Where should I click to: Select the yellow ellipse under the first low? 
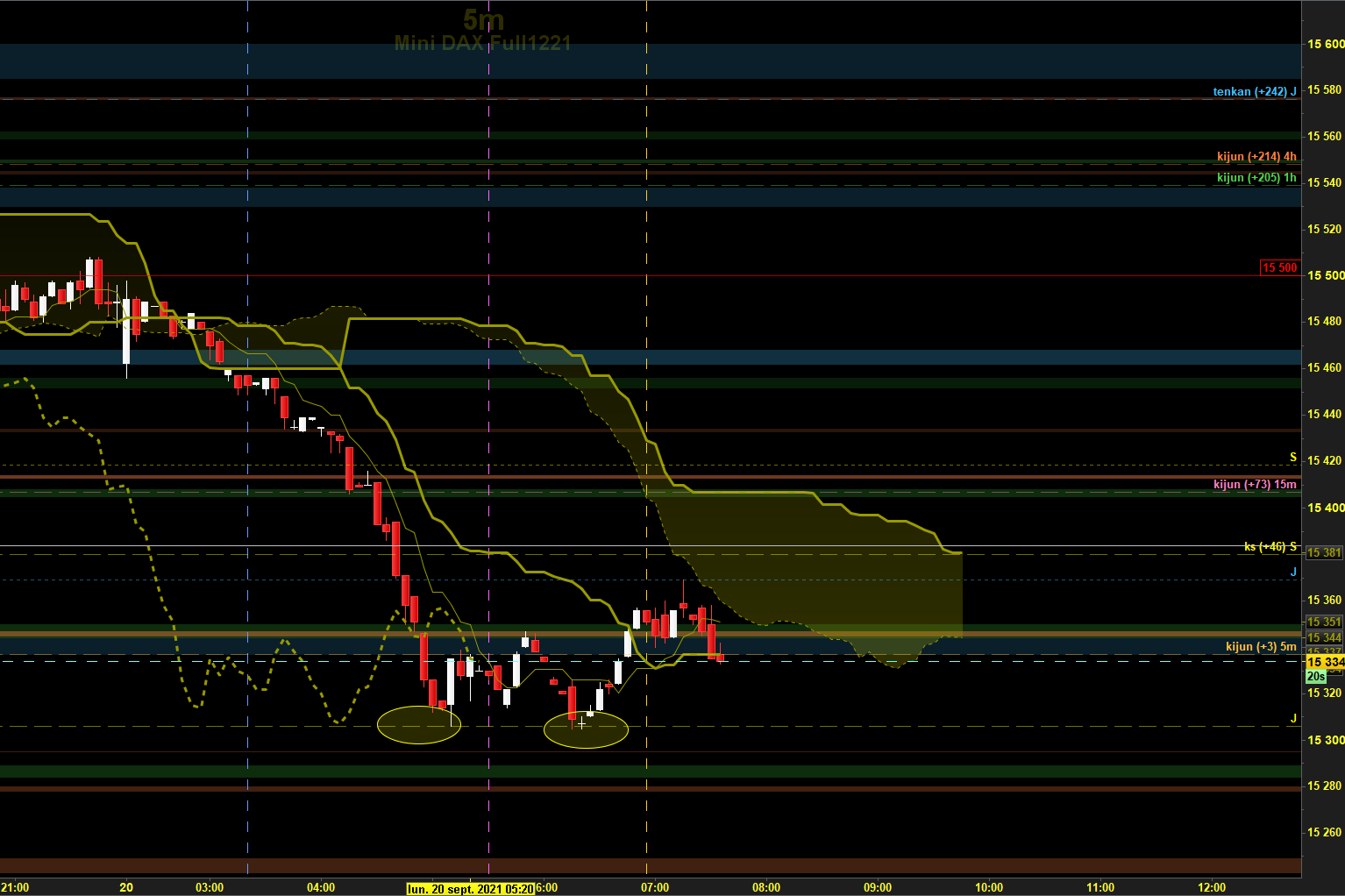click(x=419, y=725)
